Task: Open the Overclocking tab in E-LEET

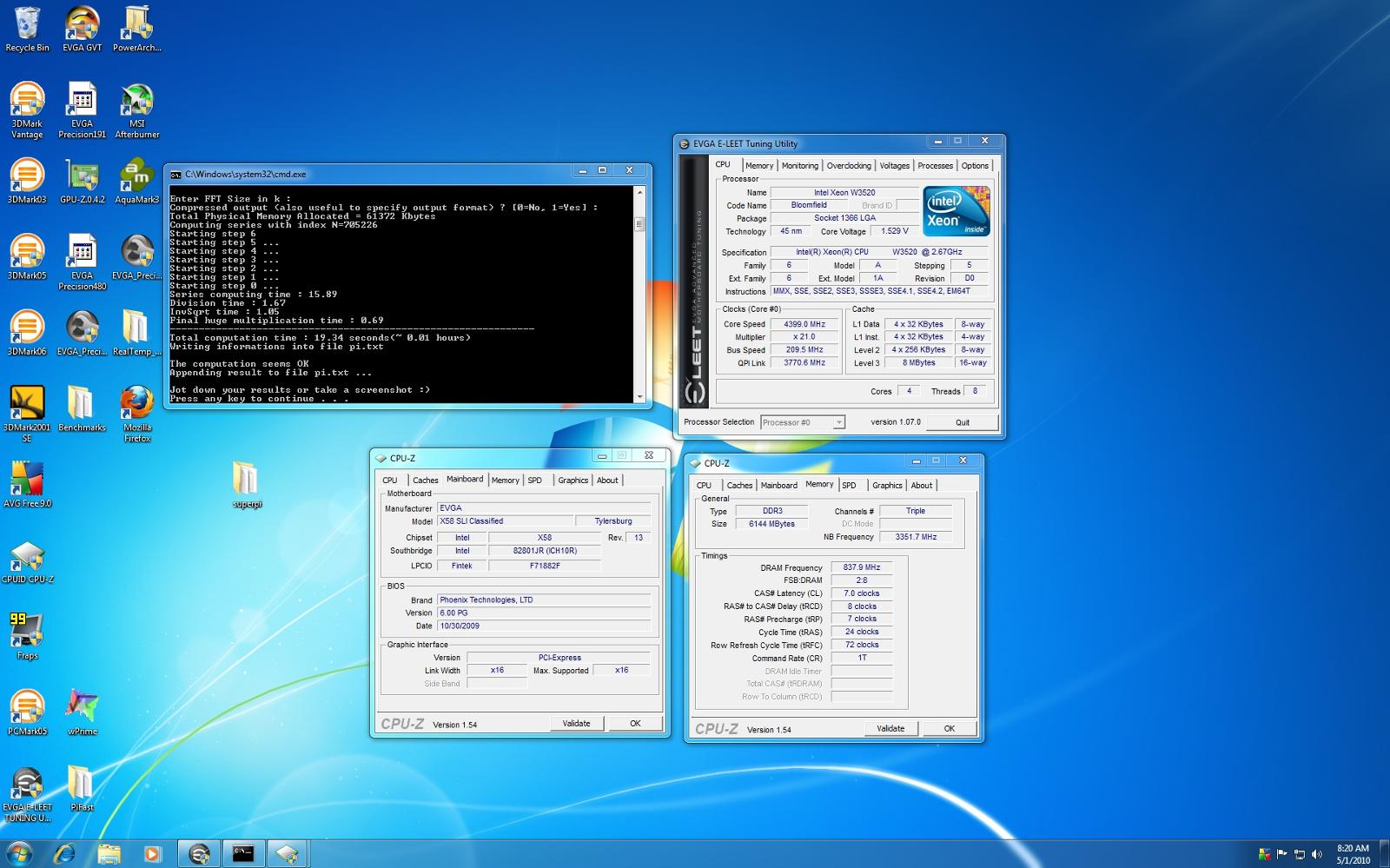Action: (849, 165)
